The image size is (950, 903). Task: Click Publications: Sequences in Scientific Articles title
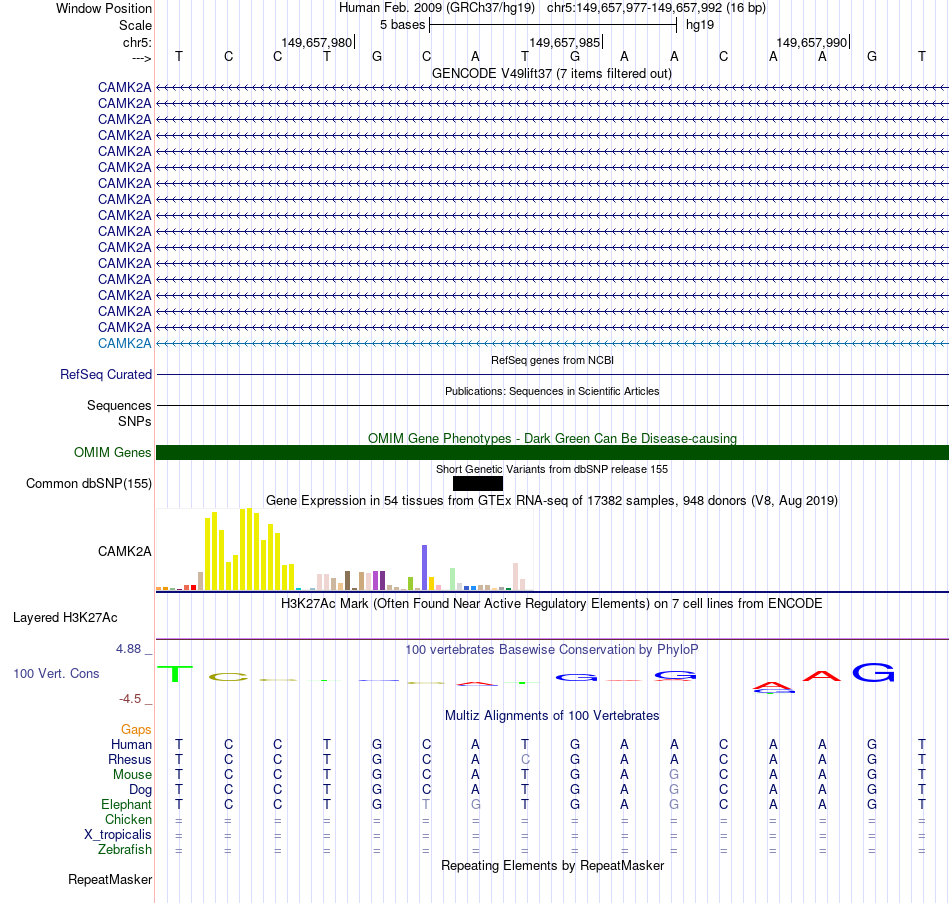click(552, 391)
